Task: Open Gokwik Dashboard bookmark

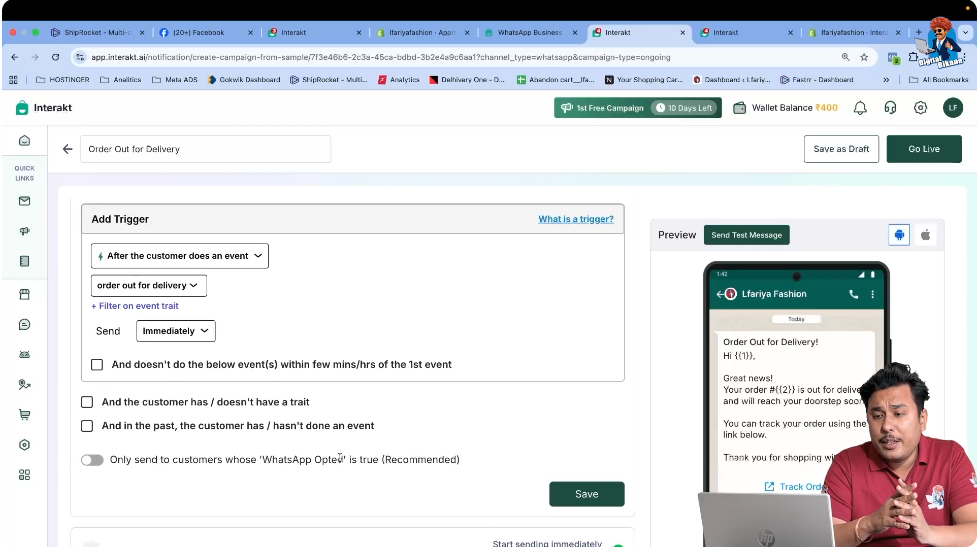Action: click(x=244, y=80)
